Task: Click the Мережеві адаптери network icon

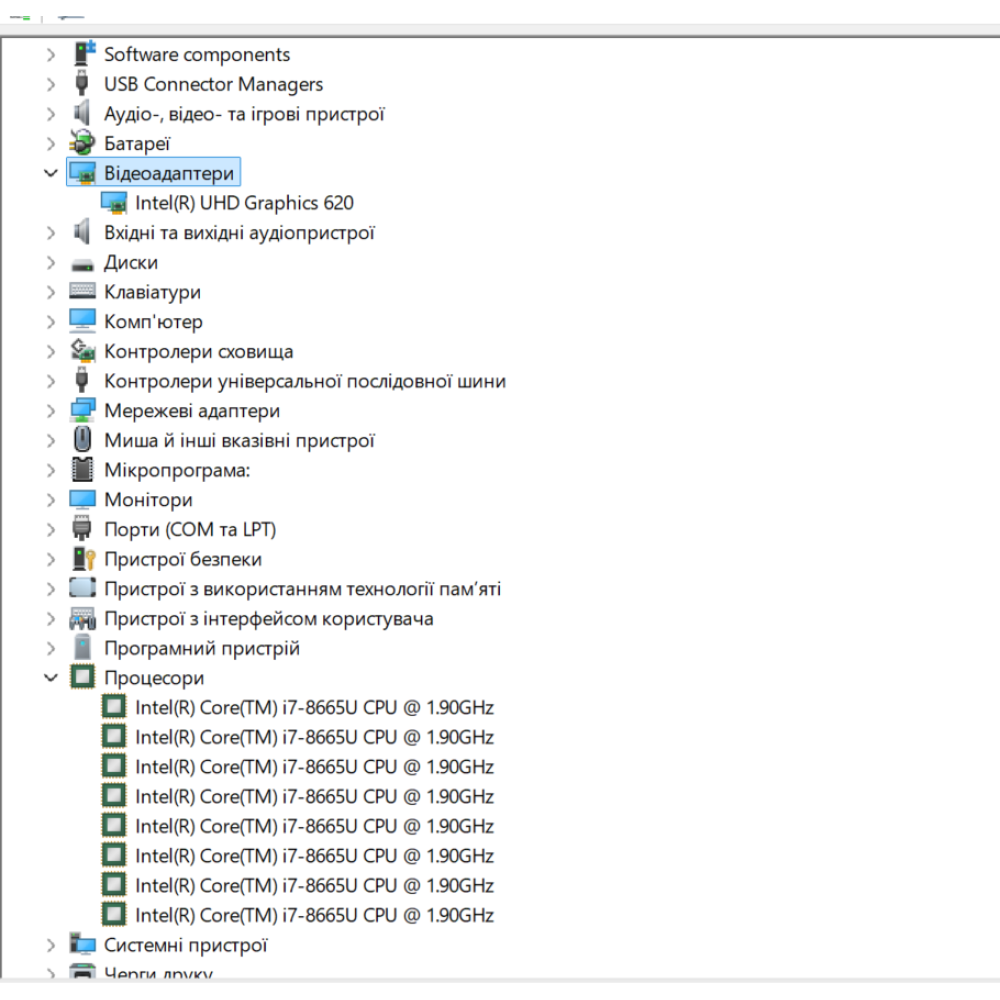Action: click(x=82, y=411)
